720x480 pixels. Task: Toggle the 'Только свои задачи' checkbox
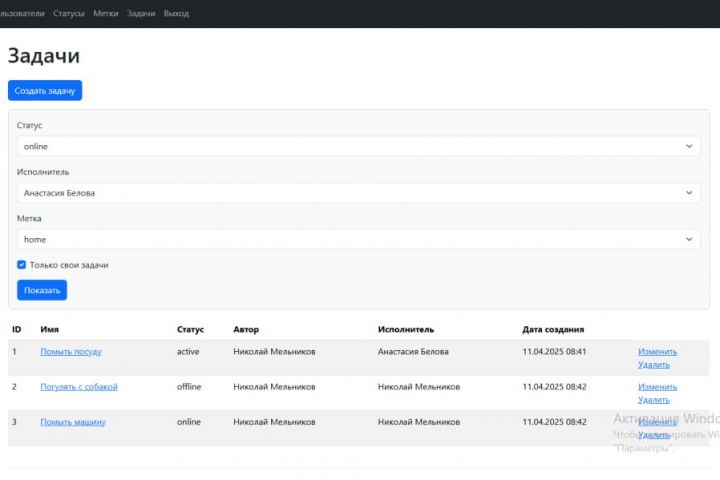pyautogui.click(x=22, y=265)
